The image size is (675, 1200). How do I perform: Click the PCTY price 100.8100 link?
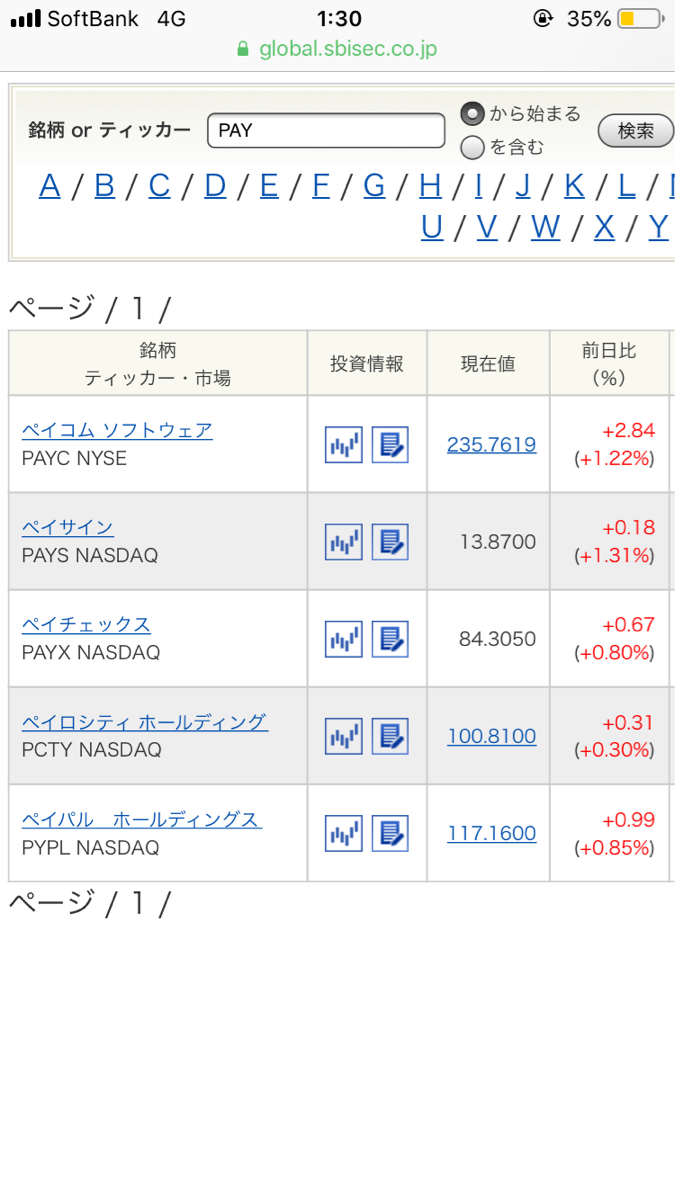pyautogui.click(x=491, y=735)
